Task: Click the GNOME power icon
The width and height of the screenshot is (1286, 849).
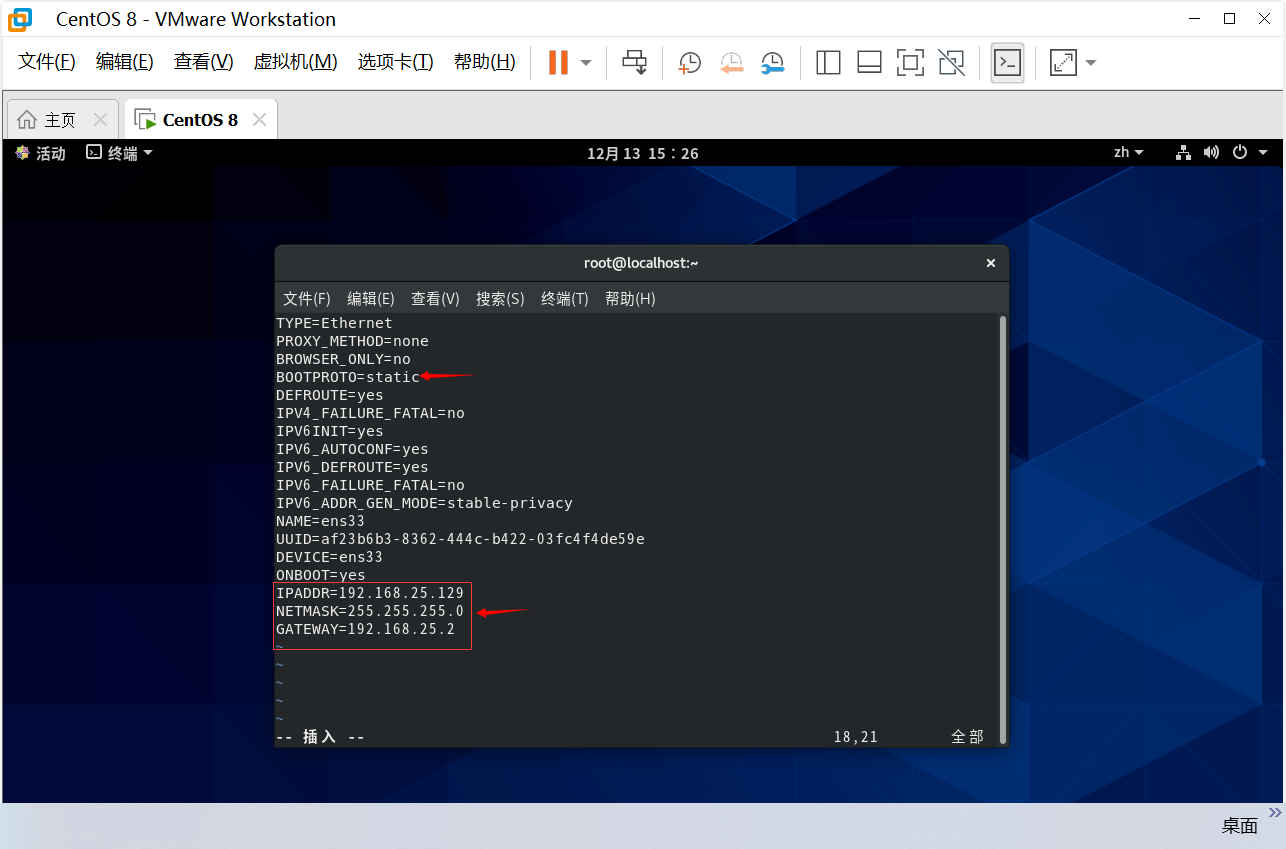Action: click(1240, 153)
